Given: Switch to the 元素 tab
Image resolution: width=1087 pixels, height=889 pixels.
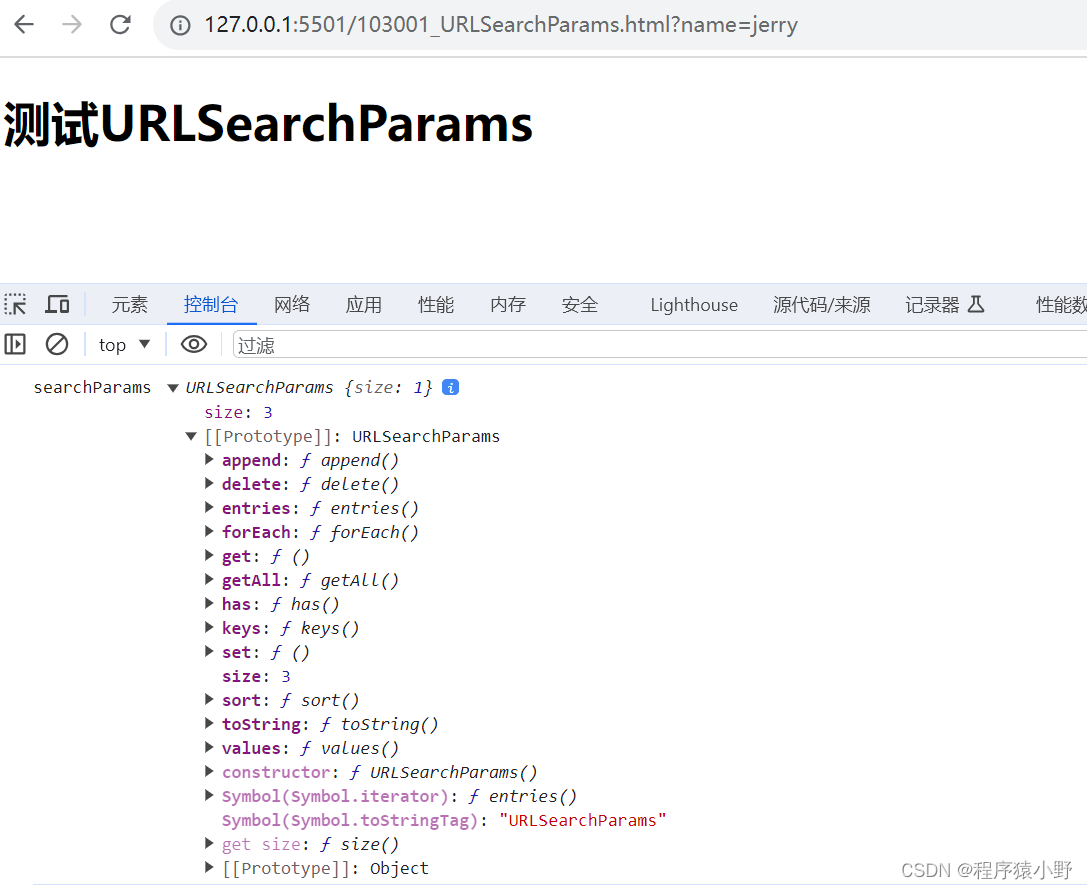Looking at the screenshot, I should point(130,305).
